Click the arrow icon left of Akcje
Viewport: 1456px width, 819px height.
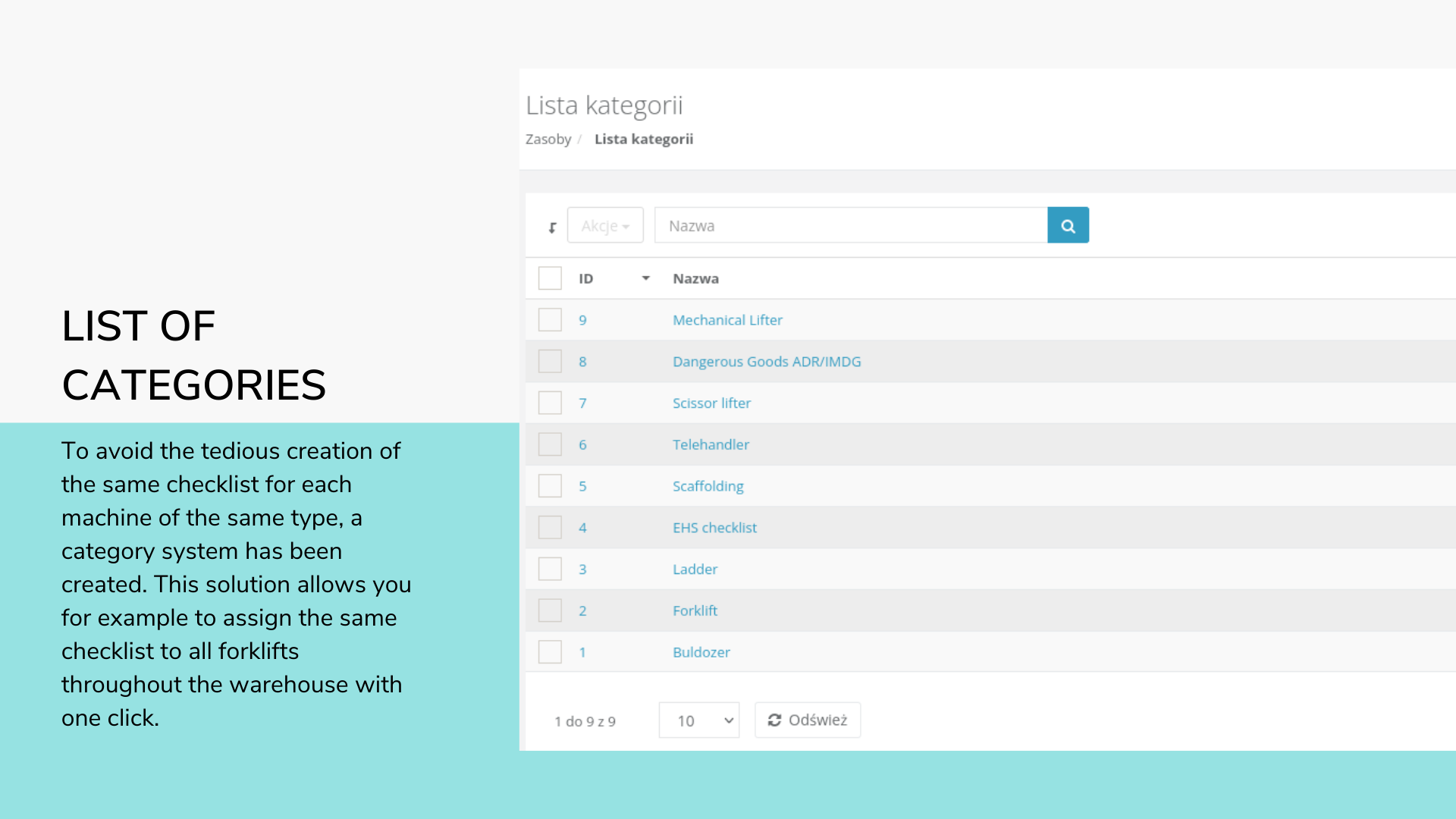click(x=552, y=227)
